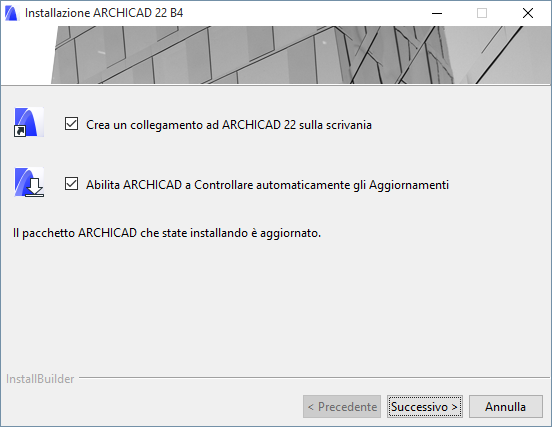Click the ARCHICAD logo in title bar
This screenshot has height=427, width=552.
pyautogui.click(x=11, y=13)
